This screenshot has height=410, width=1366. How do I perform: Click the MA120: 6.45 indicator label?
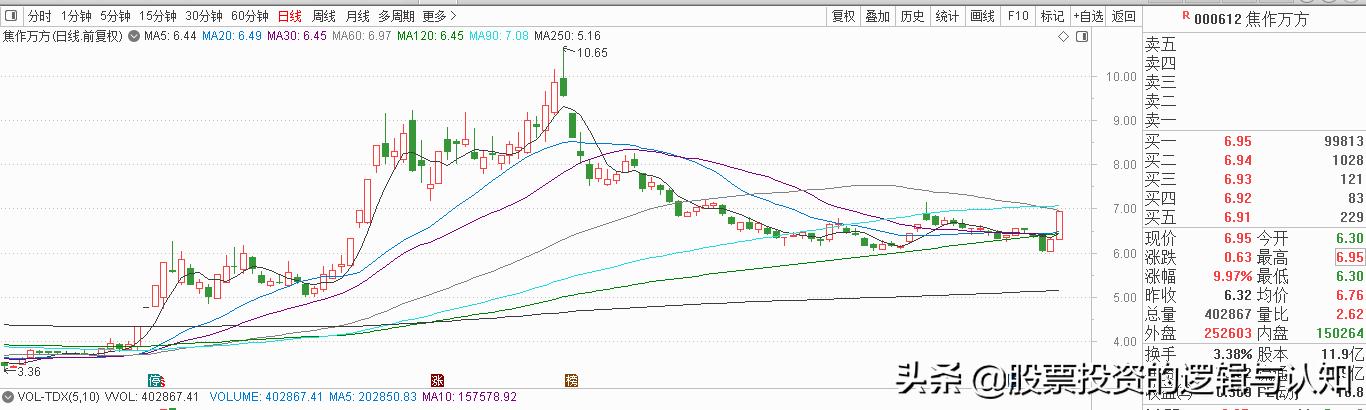point(431,36)
